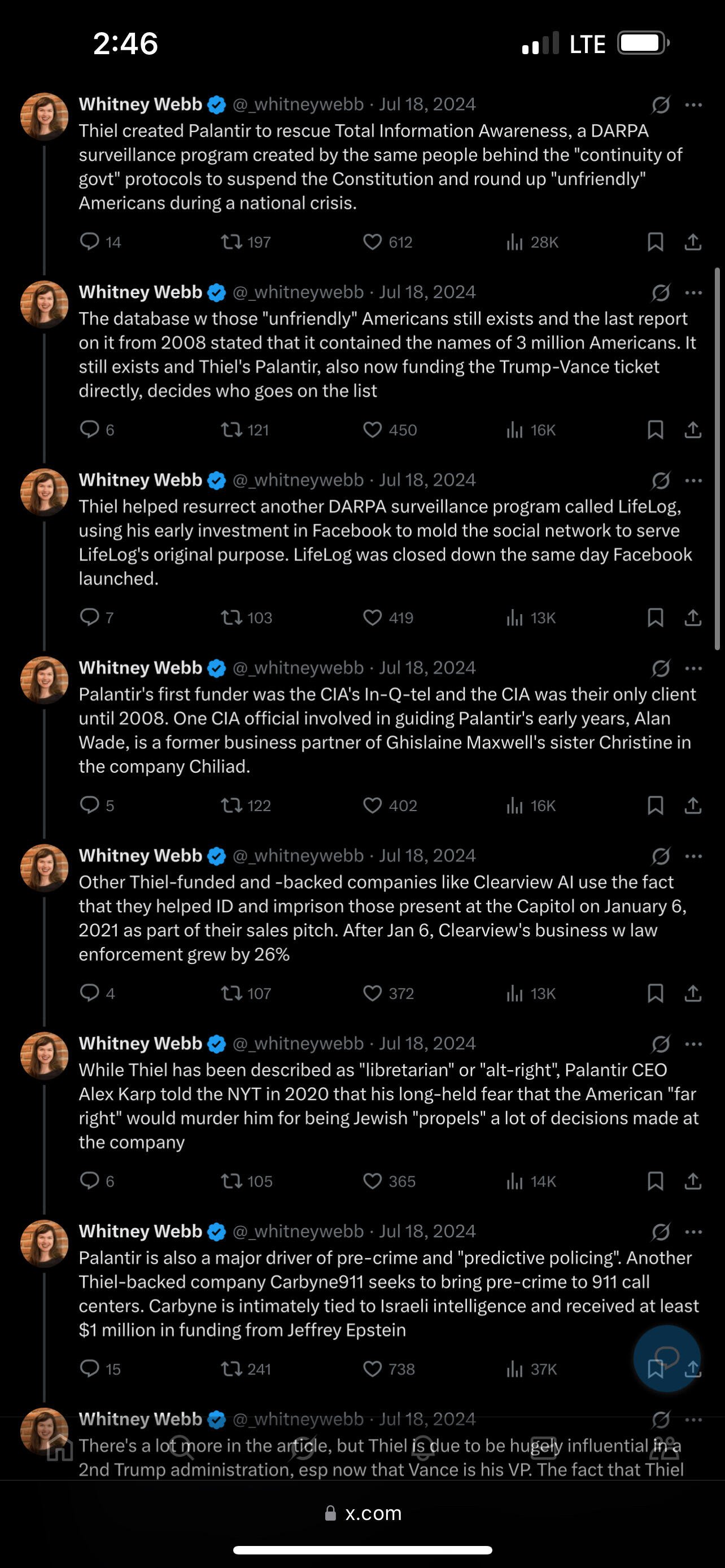
Task: View analytics of the 37K views tweet
Action: click(x=531, y=1369)
